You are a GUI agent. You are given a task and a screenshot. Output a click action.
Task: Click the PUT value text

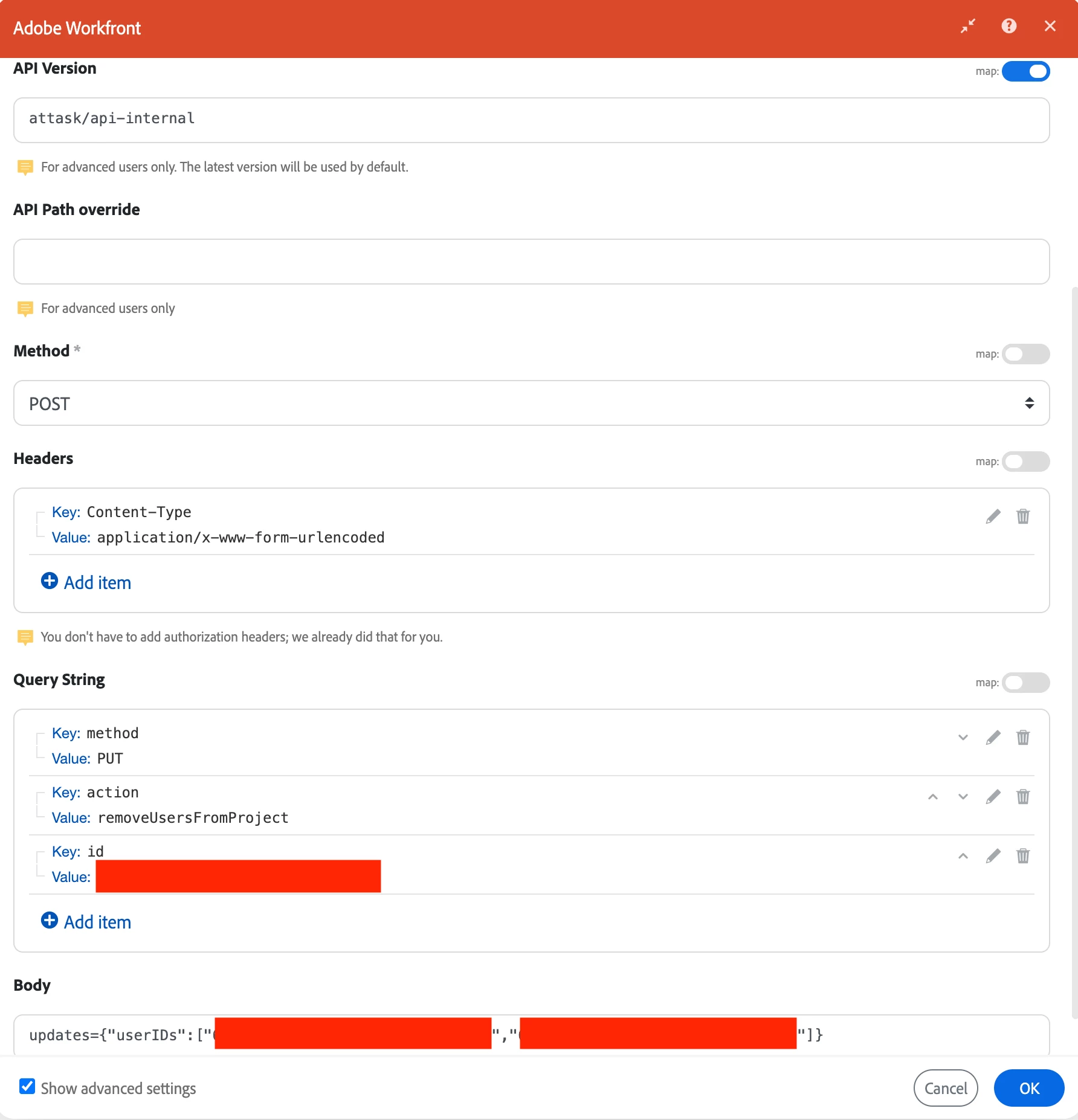tap(110, 759)
